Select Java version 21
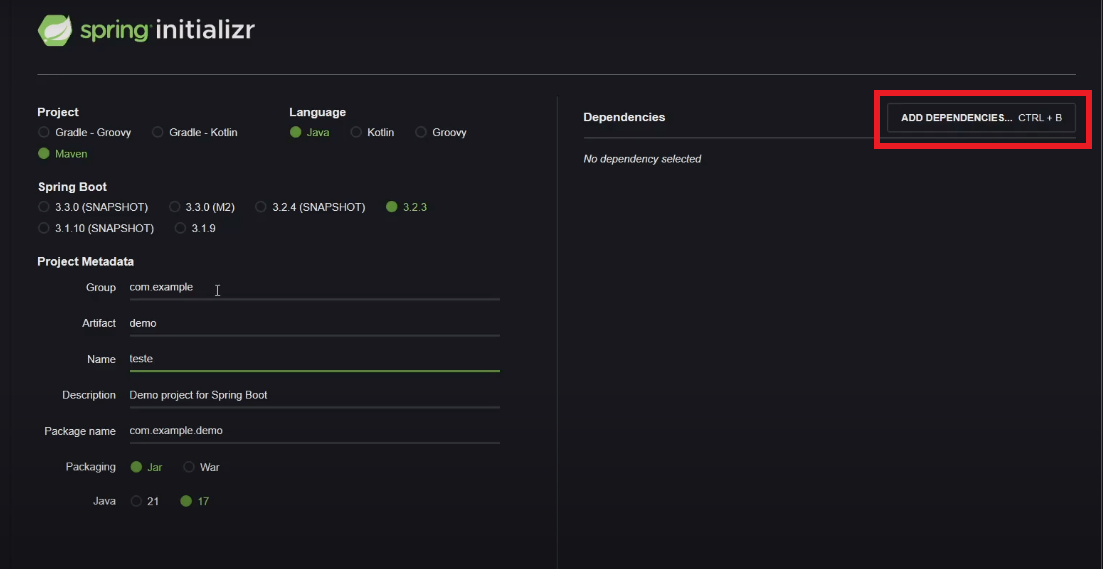This screenshot has width=1103, height=569. [146, 501]
